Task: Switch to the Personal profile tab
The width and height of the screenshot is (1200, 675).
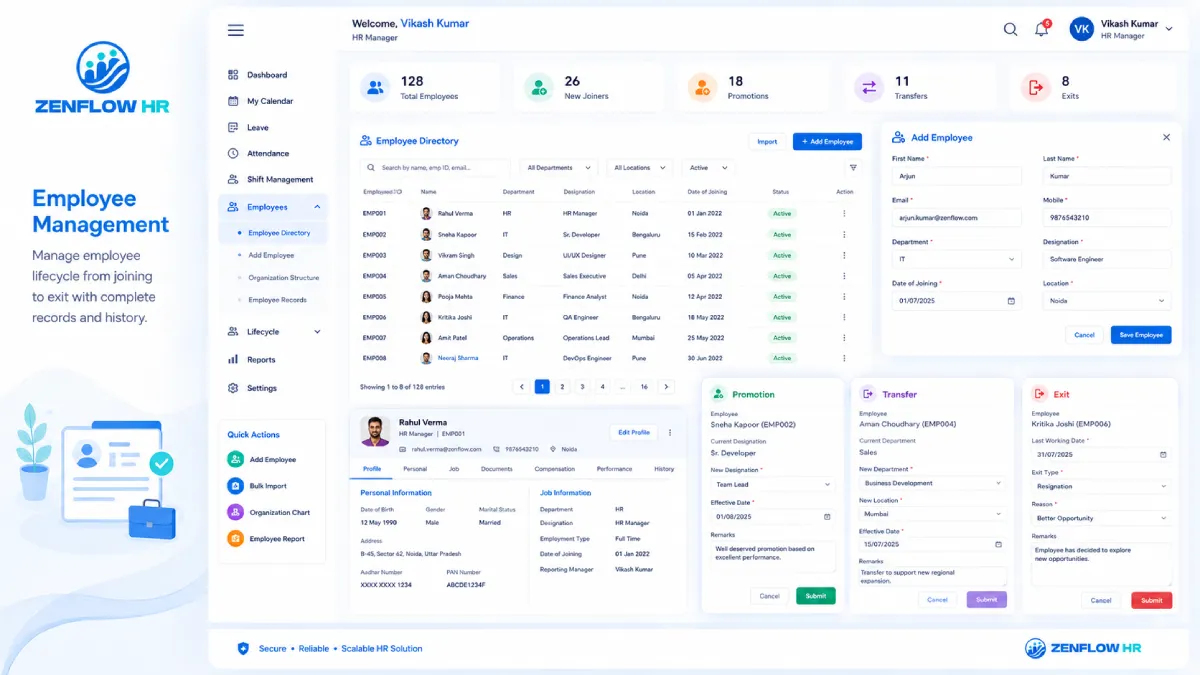Action: point(415,469)
